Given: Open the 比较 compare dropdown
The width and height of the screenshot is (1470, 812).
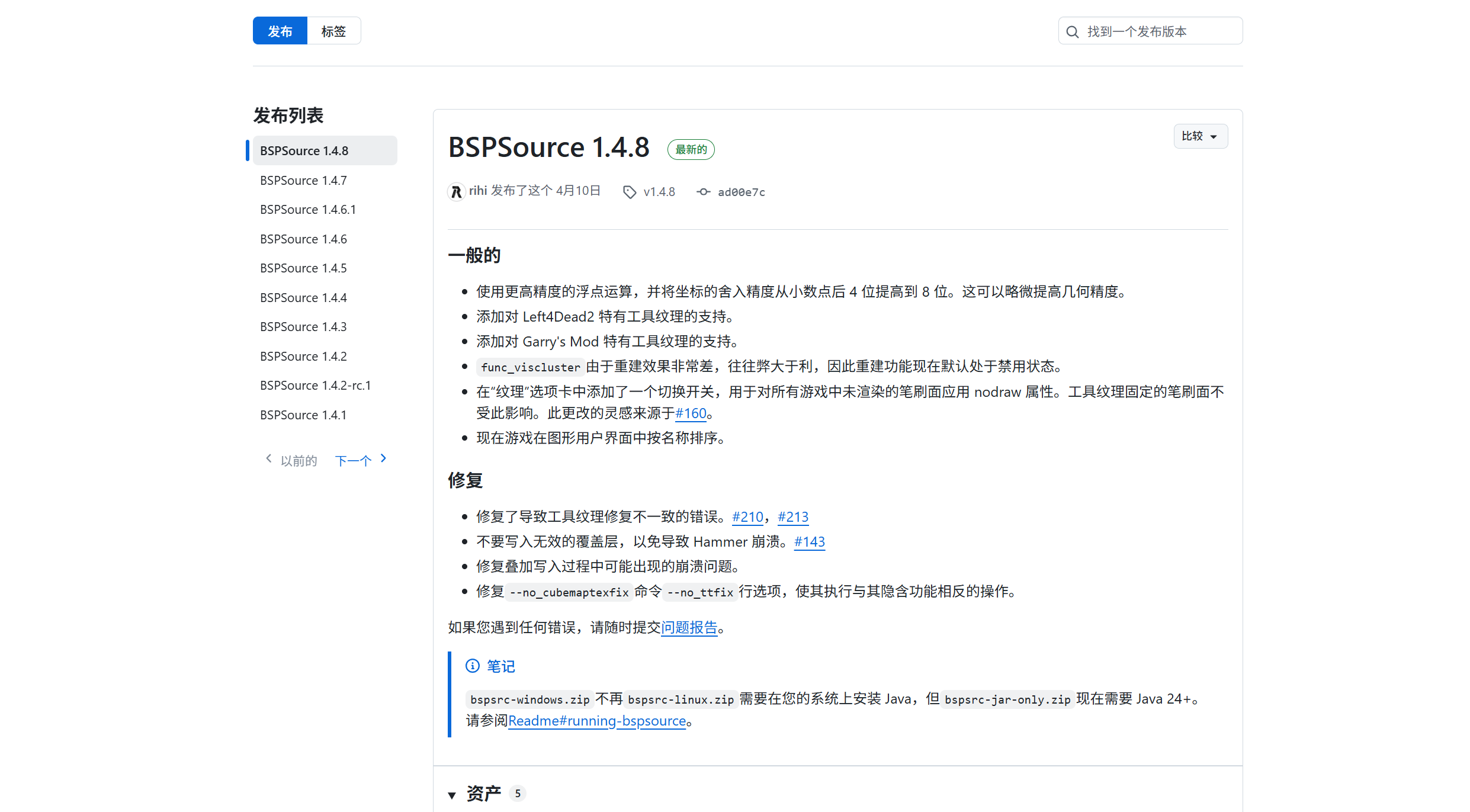Looking at the screenshot, I should coord(1201,136).
